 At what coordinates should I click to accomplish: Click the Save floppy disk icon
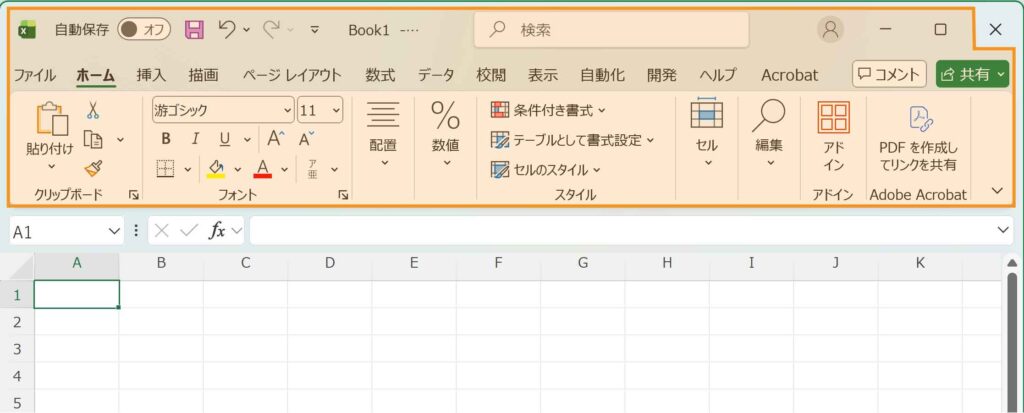(x=195, y=29)
